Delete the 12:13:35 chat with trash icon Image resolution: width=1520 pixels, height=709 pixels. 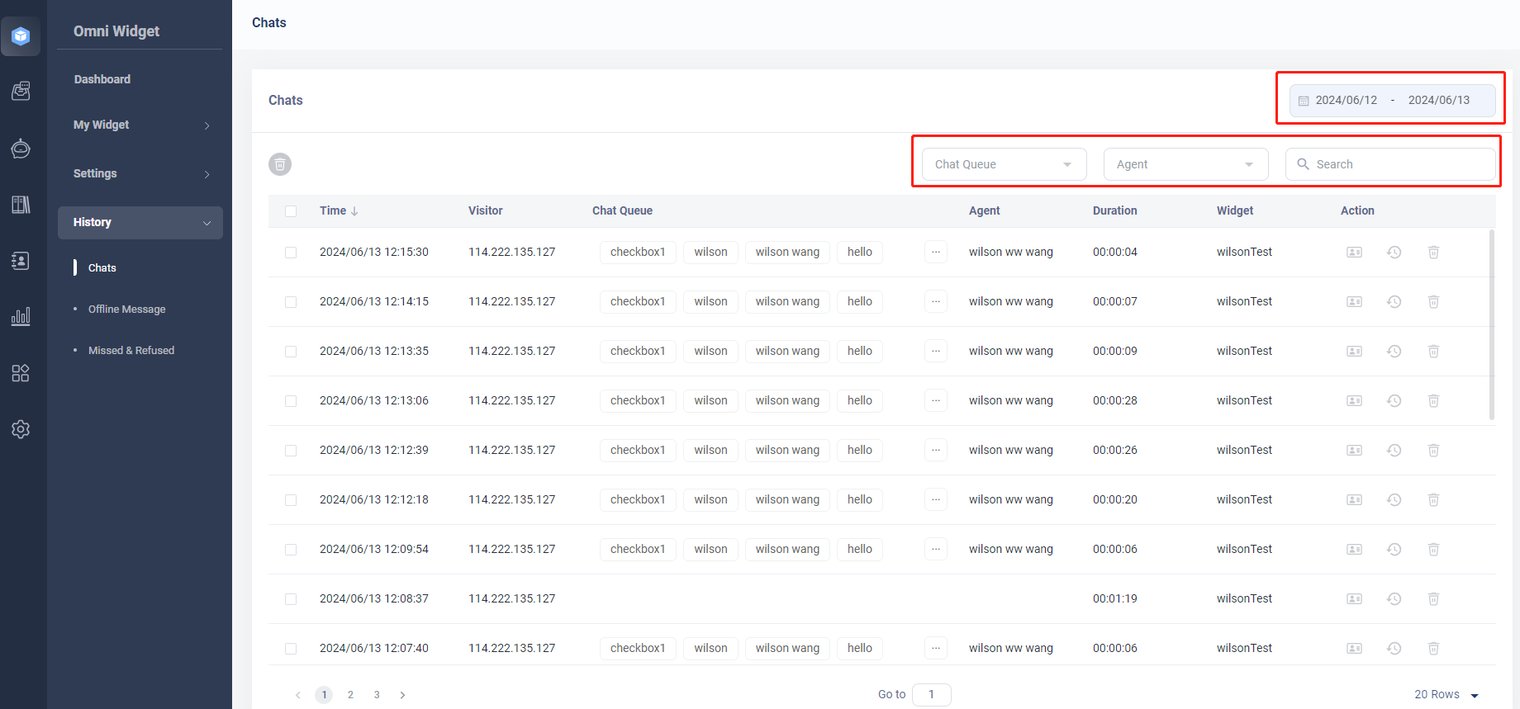[x=1433, y=351]
